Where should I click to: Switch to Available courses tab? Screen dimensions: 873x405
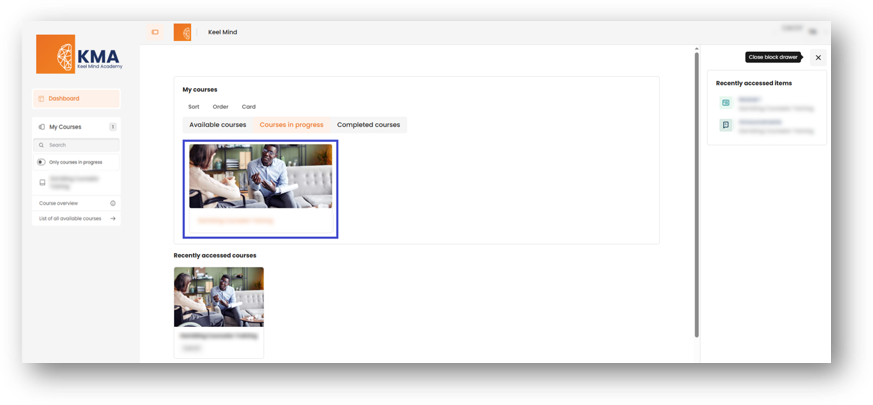[217, 125]
